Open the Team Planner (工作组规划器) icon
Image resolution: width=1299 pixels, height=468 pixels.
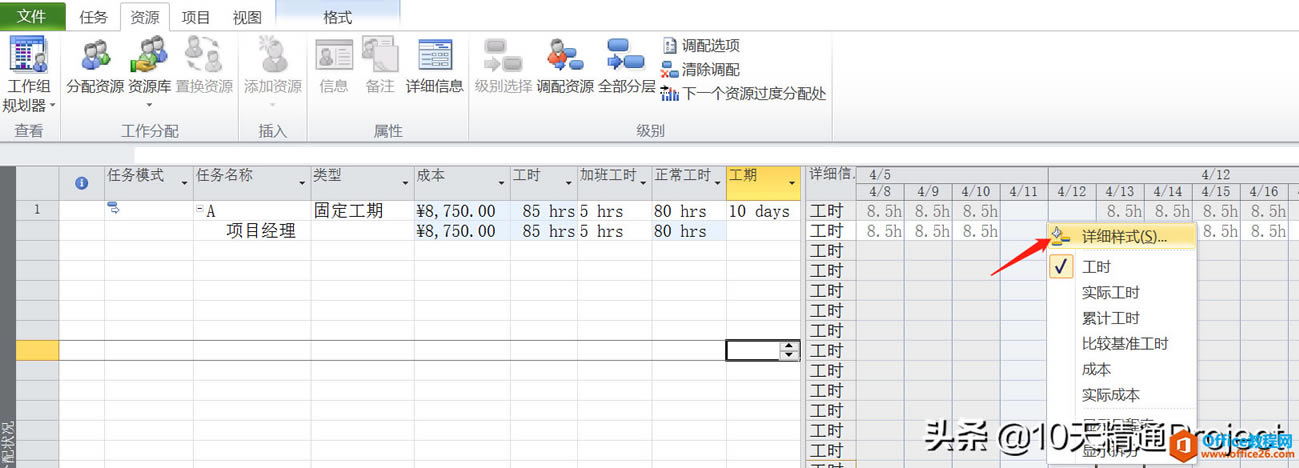(29, 57)
